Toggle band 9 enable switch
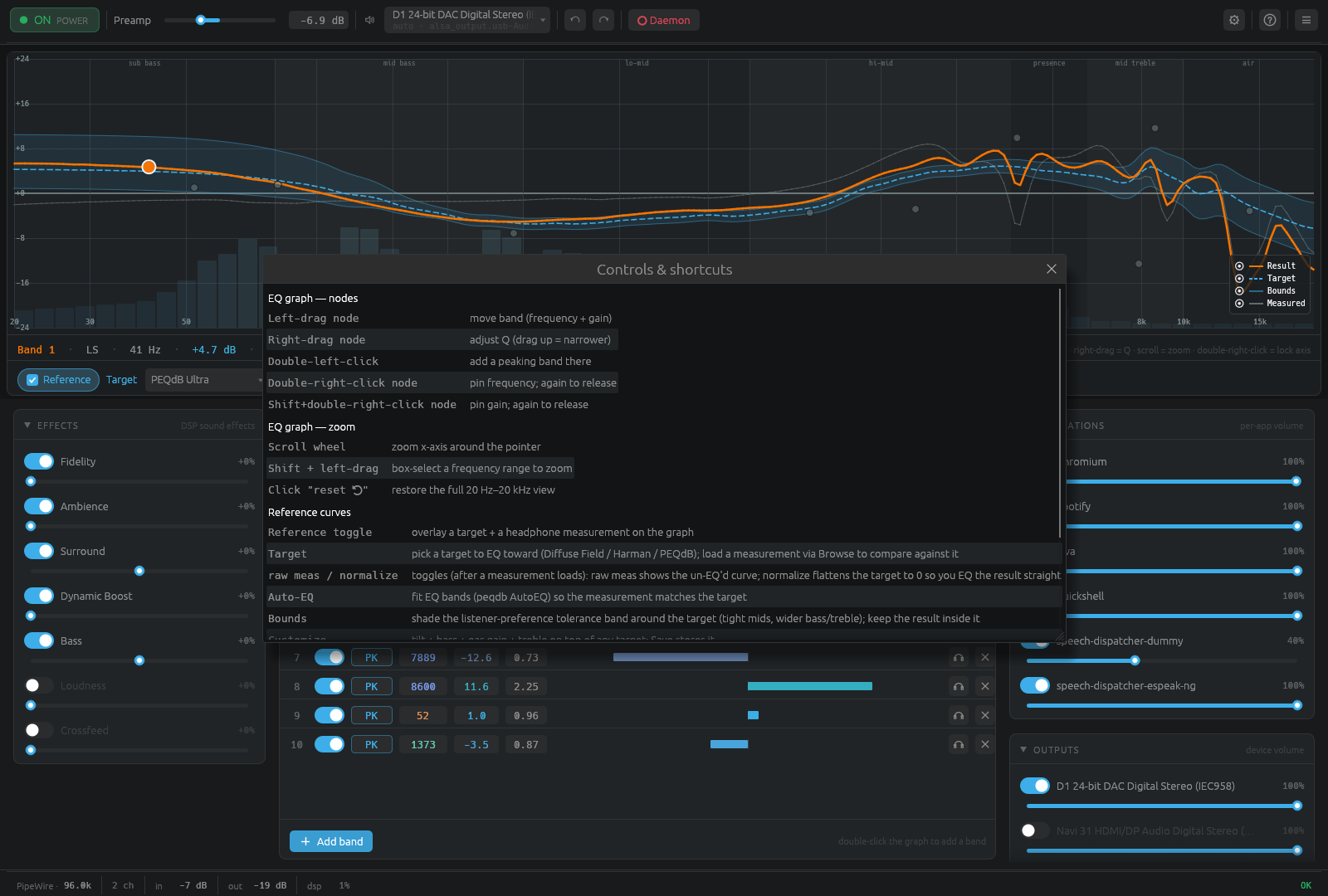 (330, 715)
